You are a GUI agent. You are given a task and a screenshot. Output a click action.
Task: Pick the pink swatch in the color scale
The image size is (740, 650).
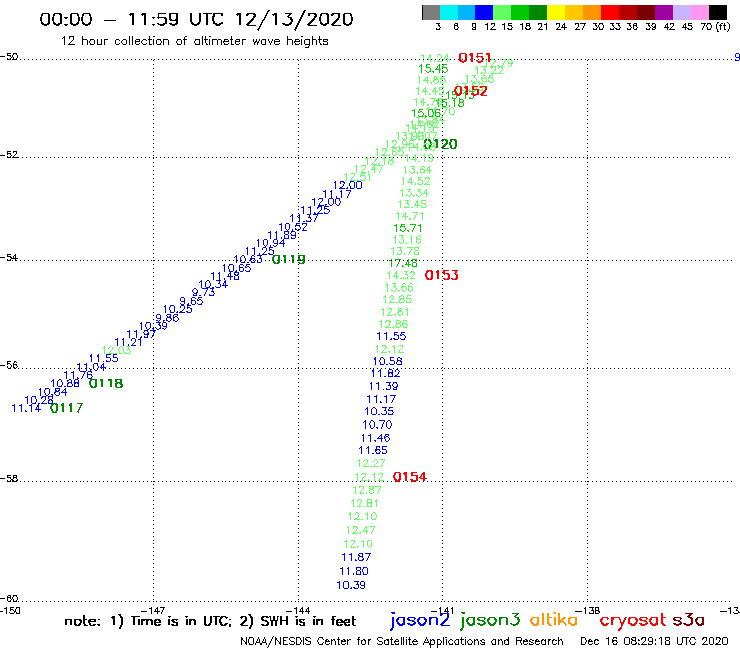pyautogui.click(x=700, y=12)
